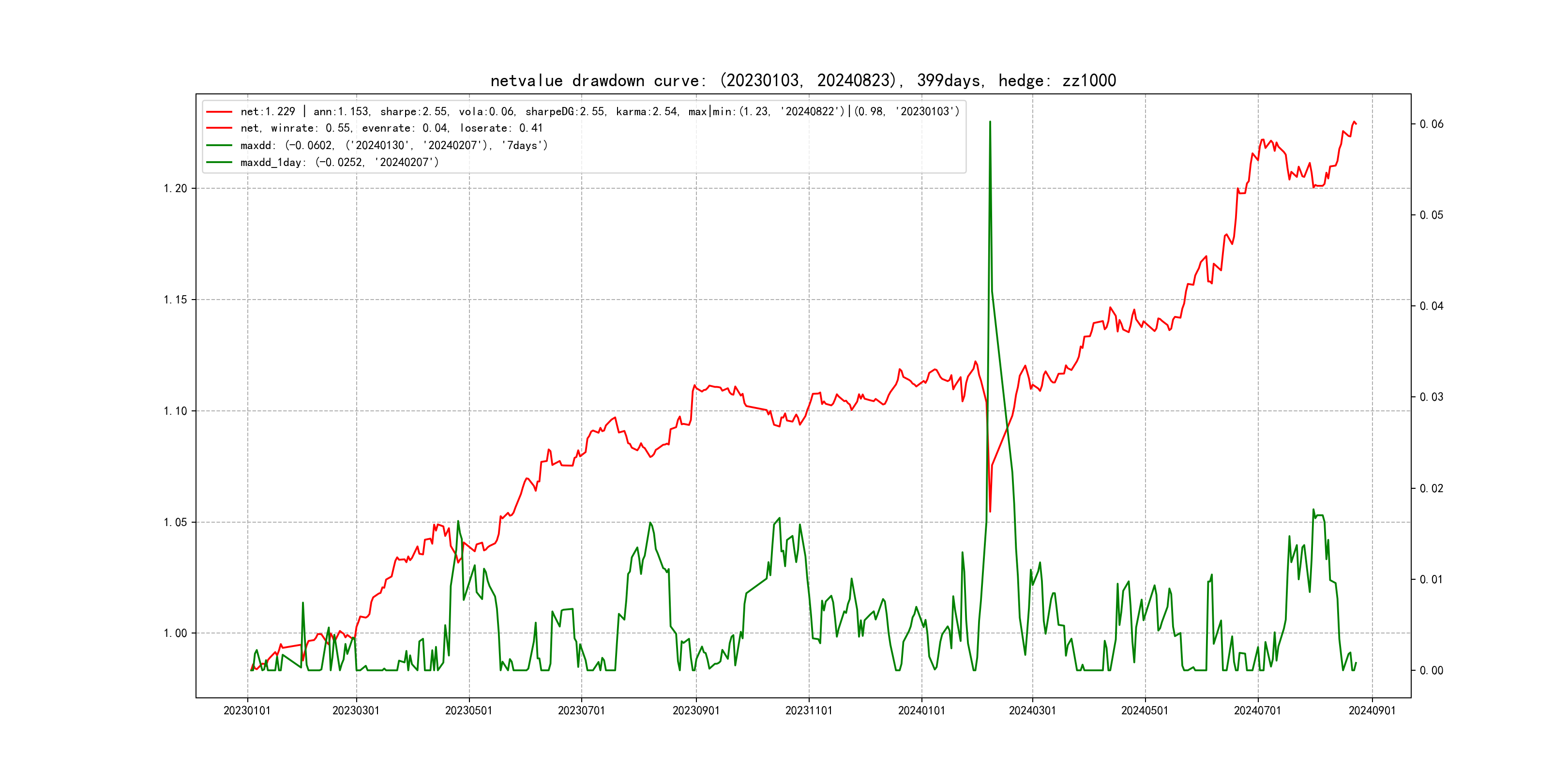Click the tallest green drawdown spike peak
The width and height of the screenshot is (1568, 784).
coord(990,122)
